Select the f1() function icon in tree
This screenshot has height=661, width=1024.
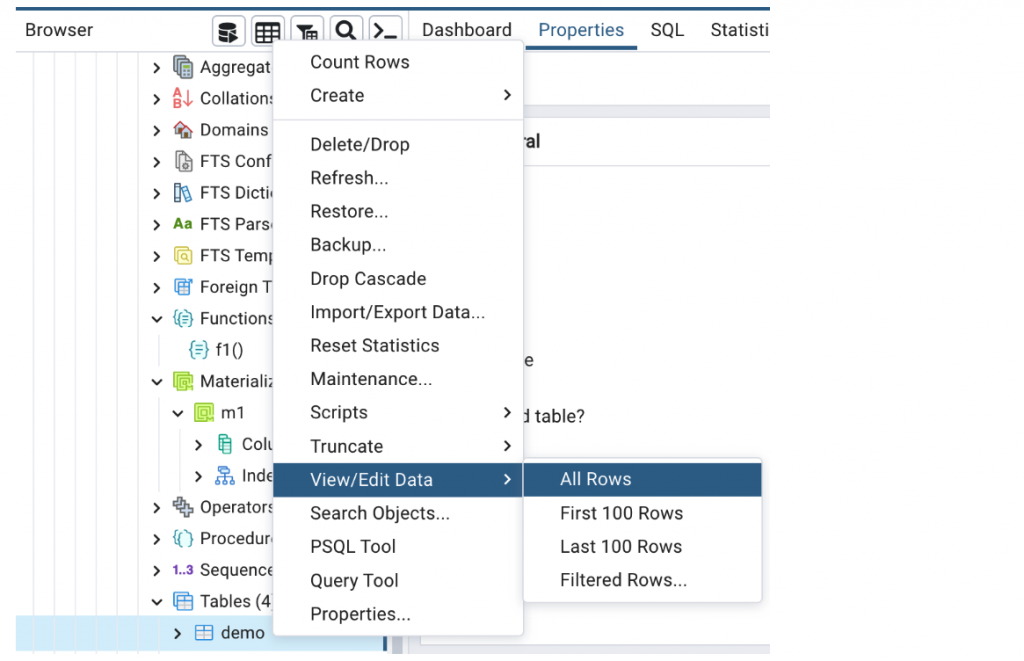tap(198, 350)
